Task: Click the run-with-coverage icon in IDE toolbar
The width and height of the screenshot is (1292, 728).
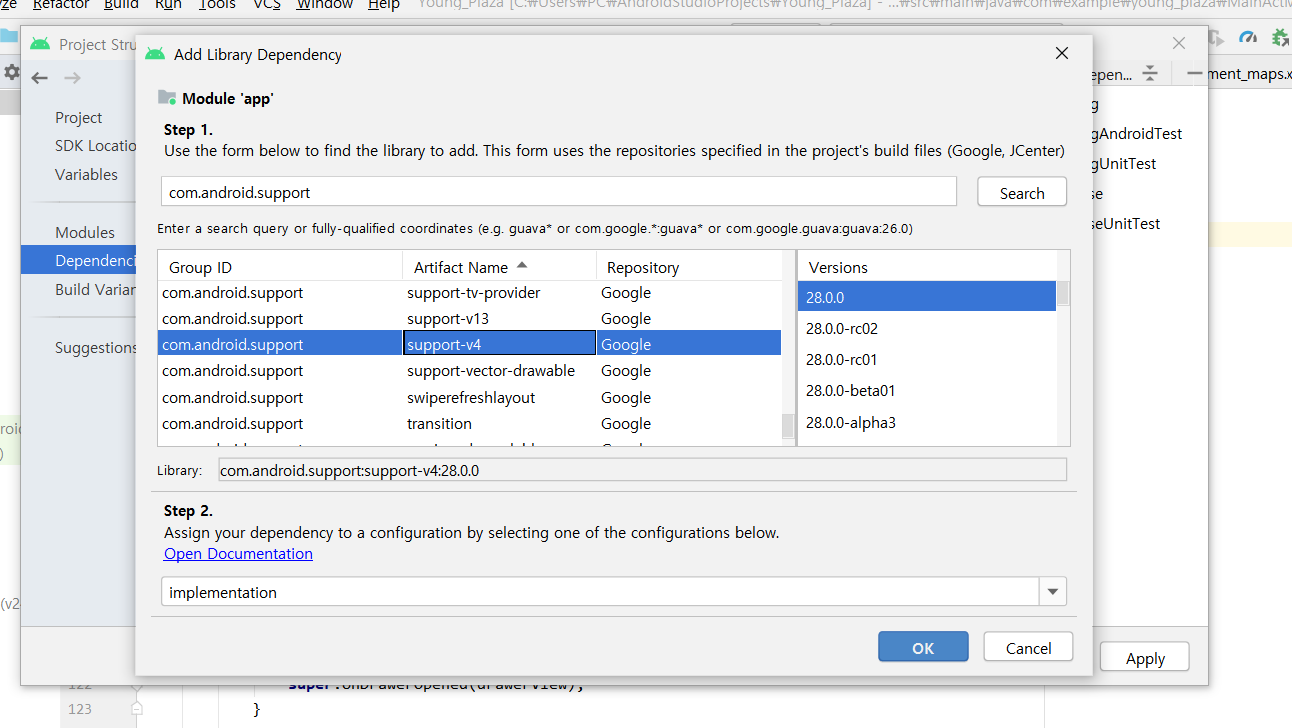Action: tap(1218, 38)
